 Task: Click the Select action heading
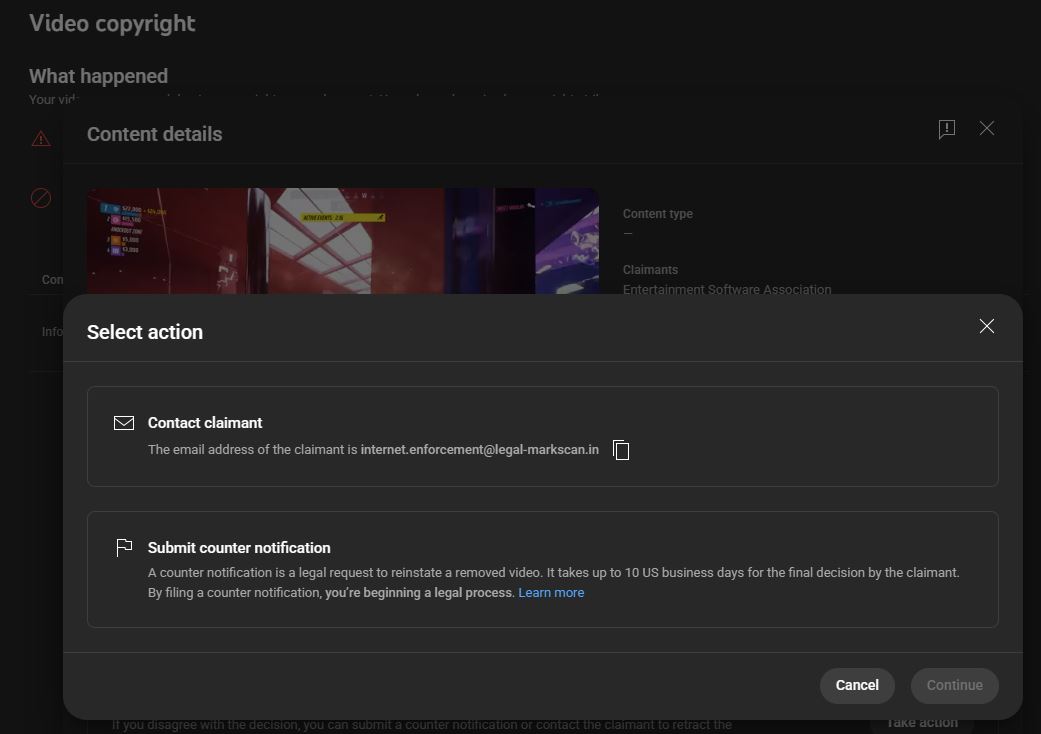pos(145,332)
